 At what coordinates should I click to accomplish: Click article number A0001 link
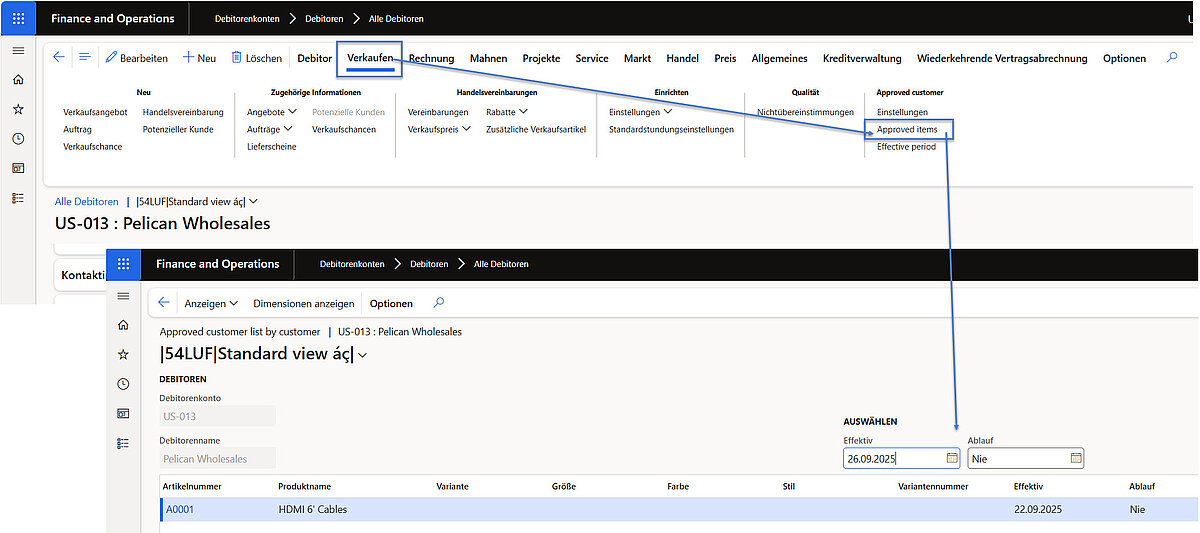[180, 509]
